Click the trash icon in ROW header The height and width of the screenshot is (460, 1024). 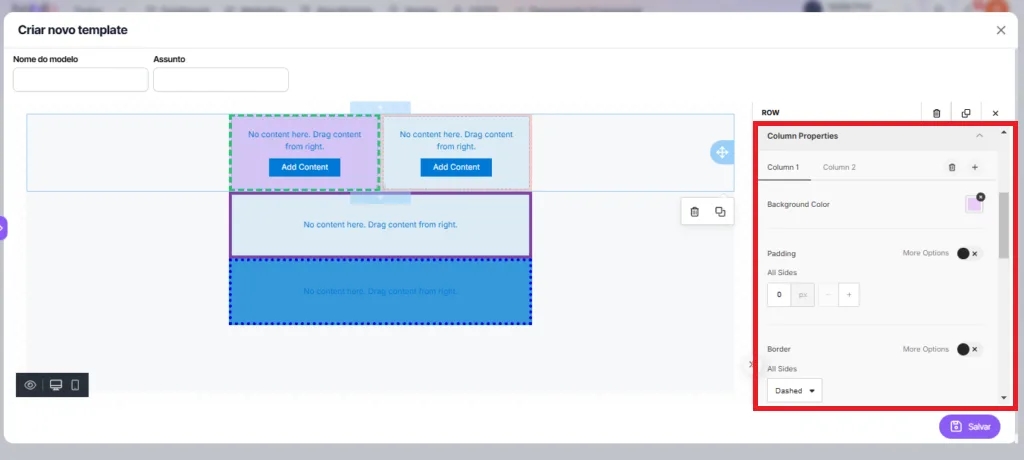pos(936,113)
